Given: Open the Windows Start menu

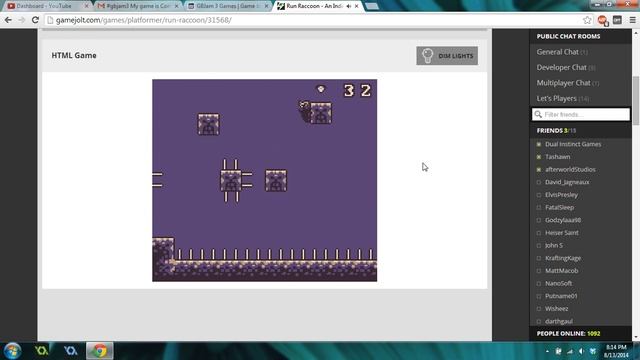Looking at the screenshot, I should [12, 351].
